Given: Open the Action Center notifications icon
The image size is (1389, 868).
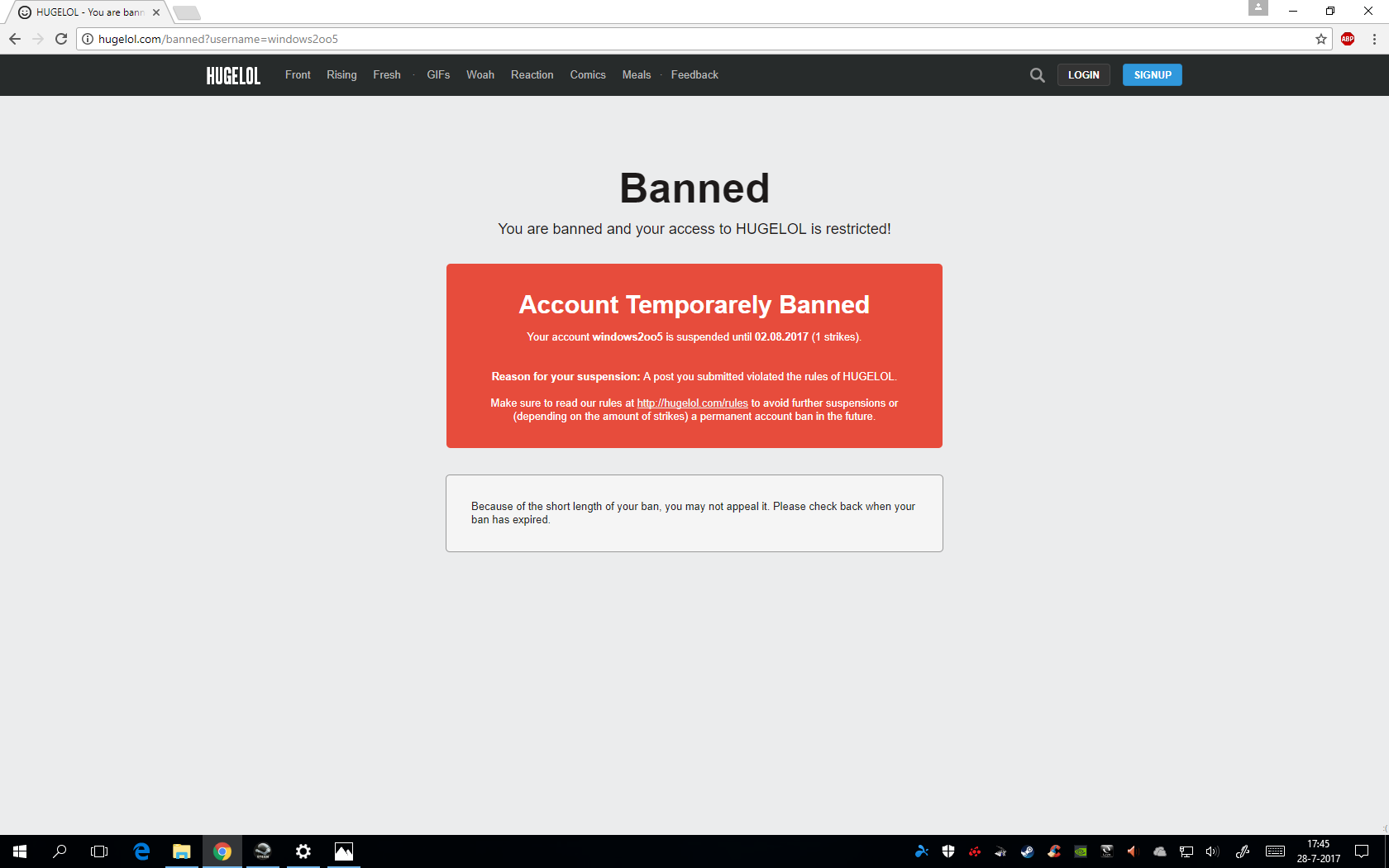Looking at the screenshot, I should coord(1362,851).
